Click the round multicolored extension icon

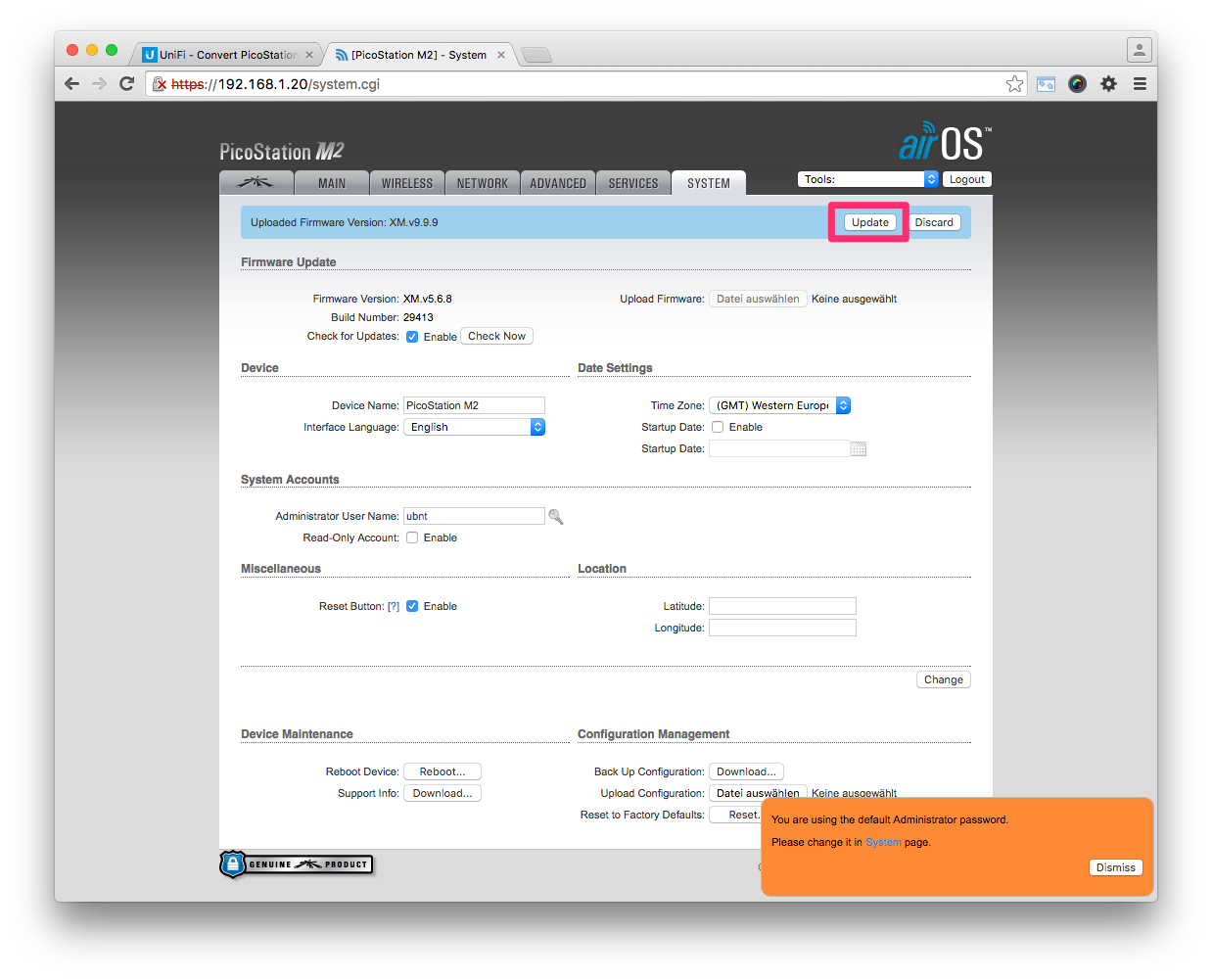pyautogui.click(x=1077, y=84)
